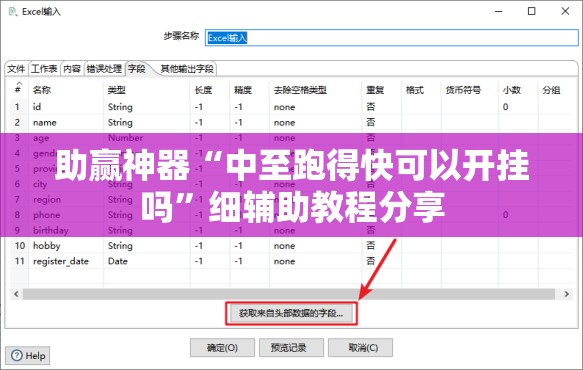Click the trim type 'none' in hobby row

coord(284,246)
